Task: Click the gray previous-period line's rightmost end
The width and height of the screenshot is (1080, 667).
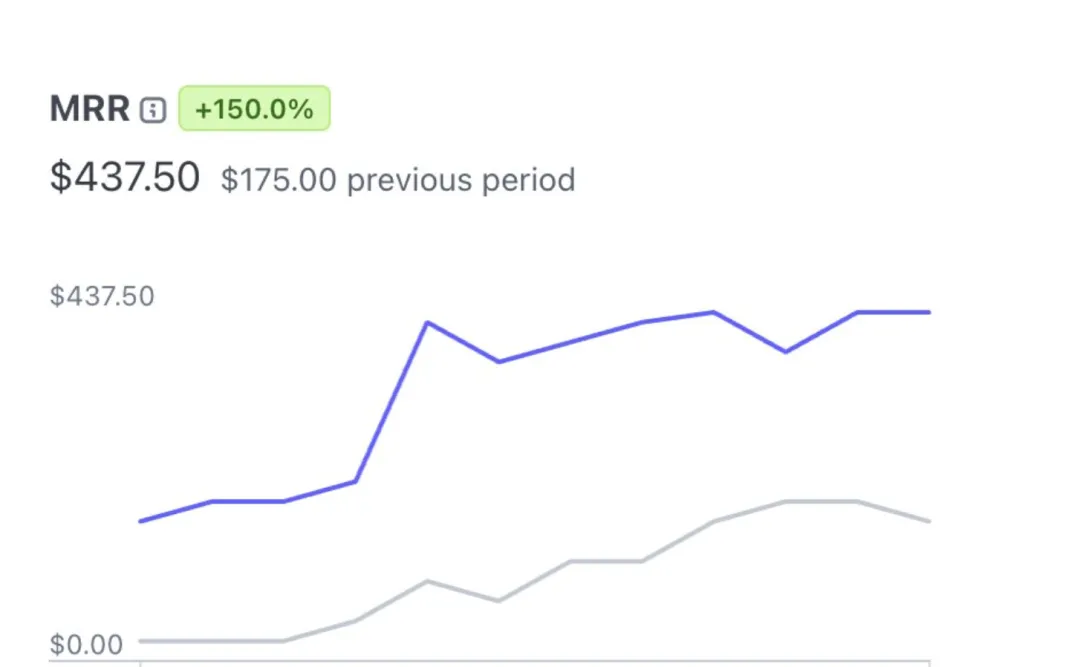Action: (929, 521)
